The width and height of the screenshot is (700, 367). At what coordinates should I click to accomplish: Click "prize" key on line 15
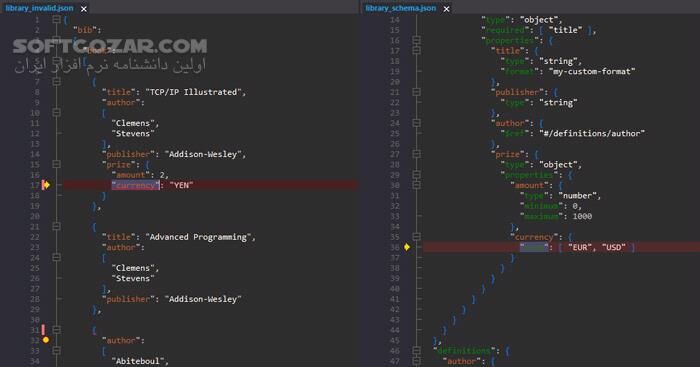point(119,164)
